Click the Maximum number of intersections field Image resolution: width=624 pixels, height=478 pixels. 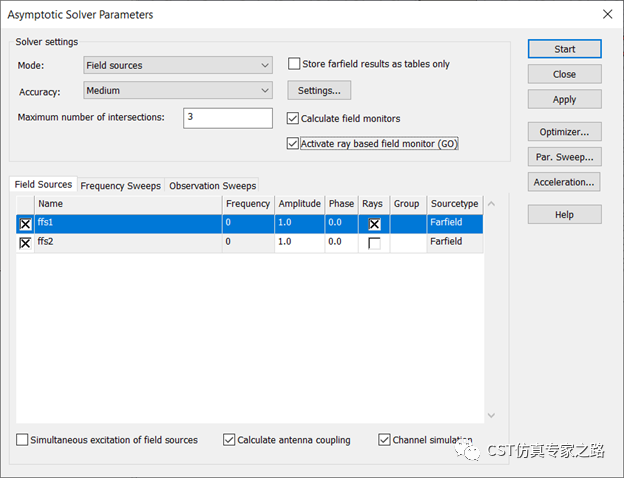tap(227, 118)
